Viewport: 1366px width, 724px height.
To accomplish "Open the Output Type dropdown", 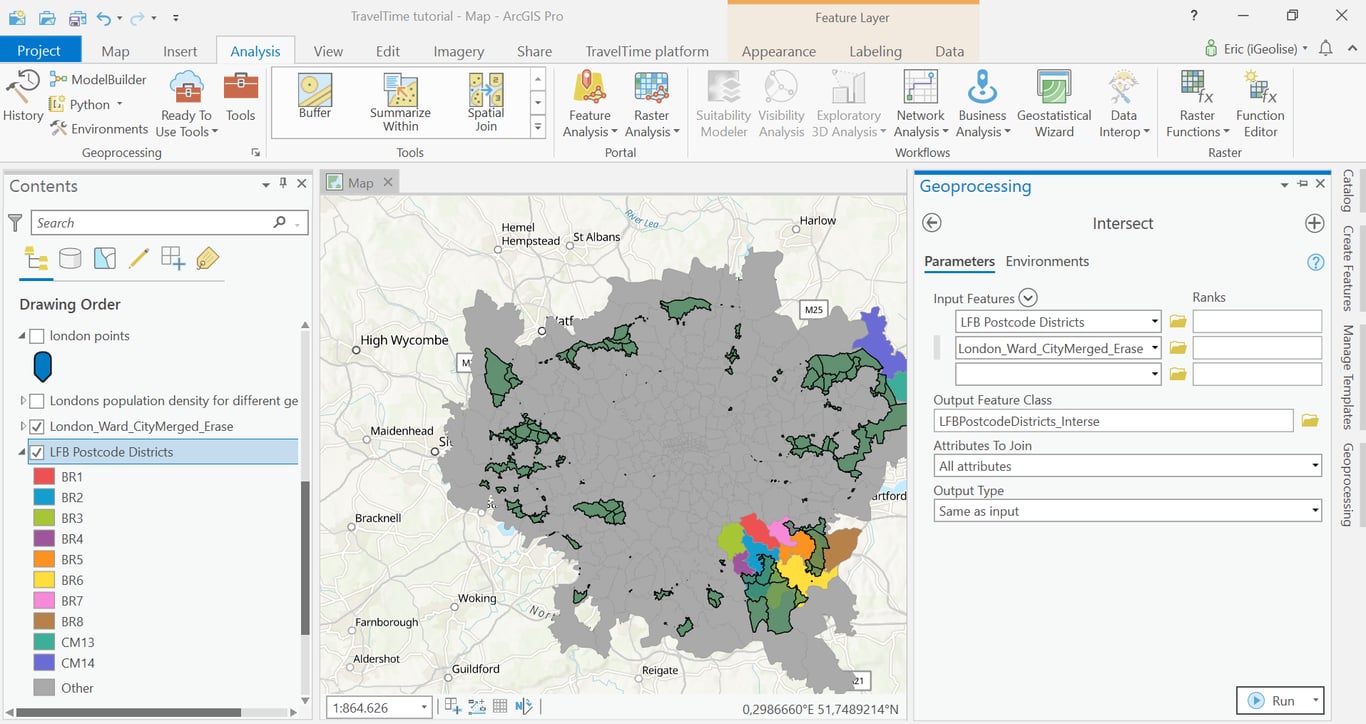I will [1127, 511].
